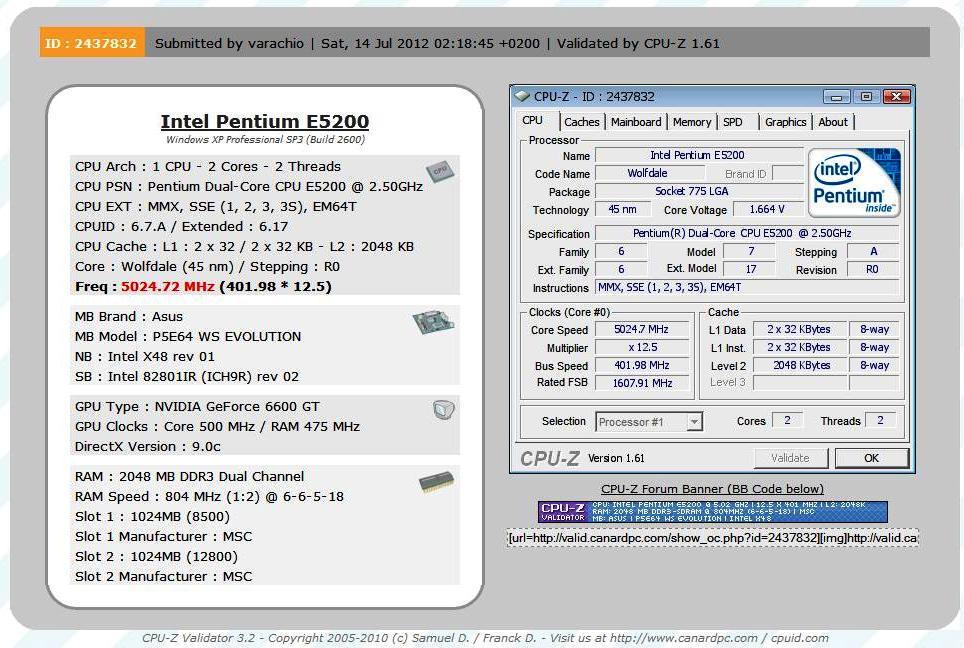964x648 pixels.
Task: Open the Memory tab
Action: point(692,122)
